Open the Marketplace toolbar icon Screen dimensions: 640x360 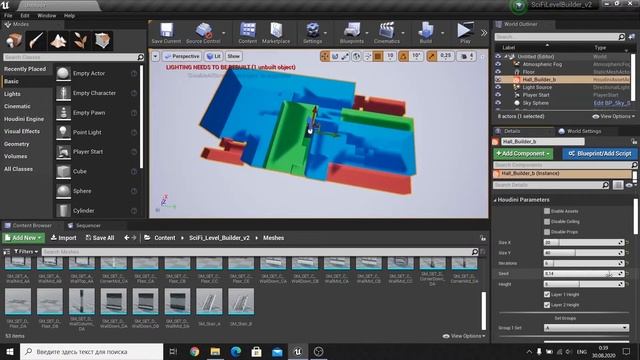coord(276,33)
